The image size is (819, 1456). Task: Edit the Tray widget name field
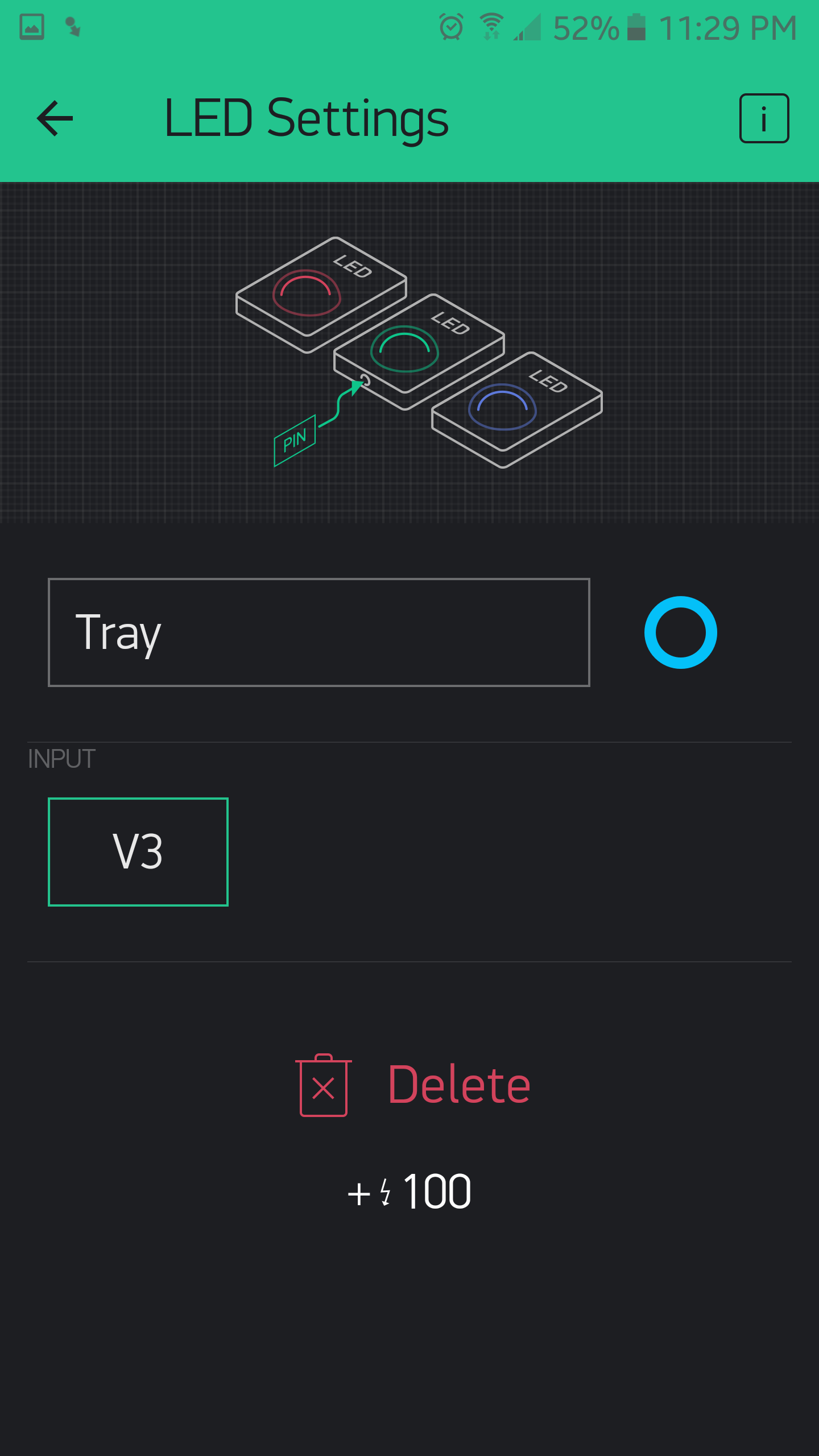319,632
